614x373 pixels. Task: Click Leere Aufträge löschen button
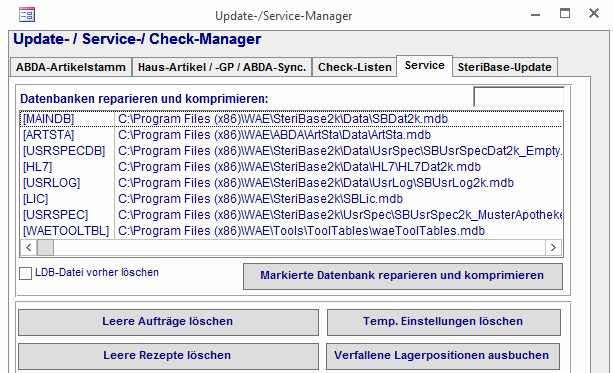coord(168,322)
